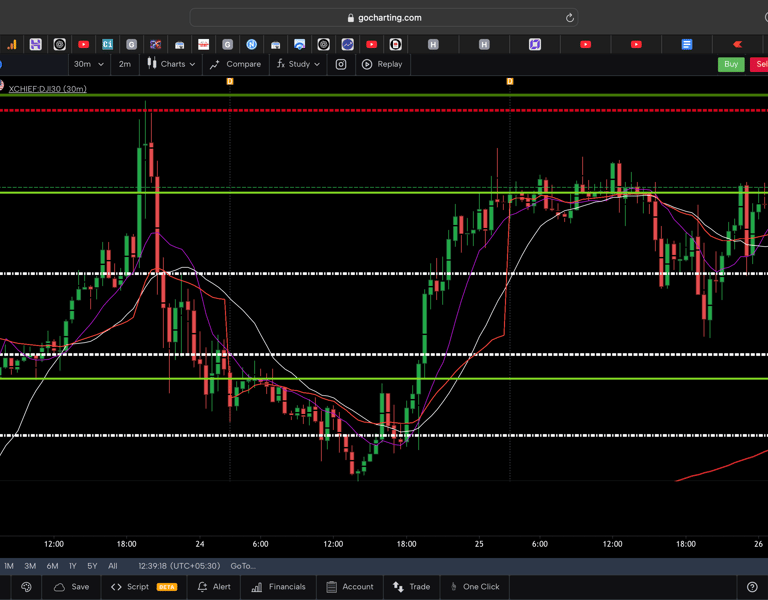Open the Compare symbols tool
Viewport: 768px width, 600px height.
coord(236,64)
